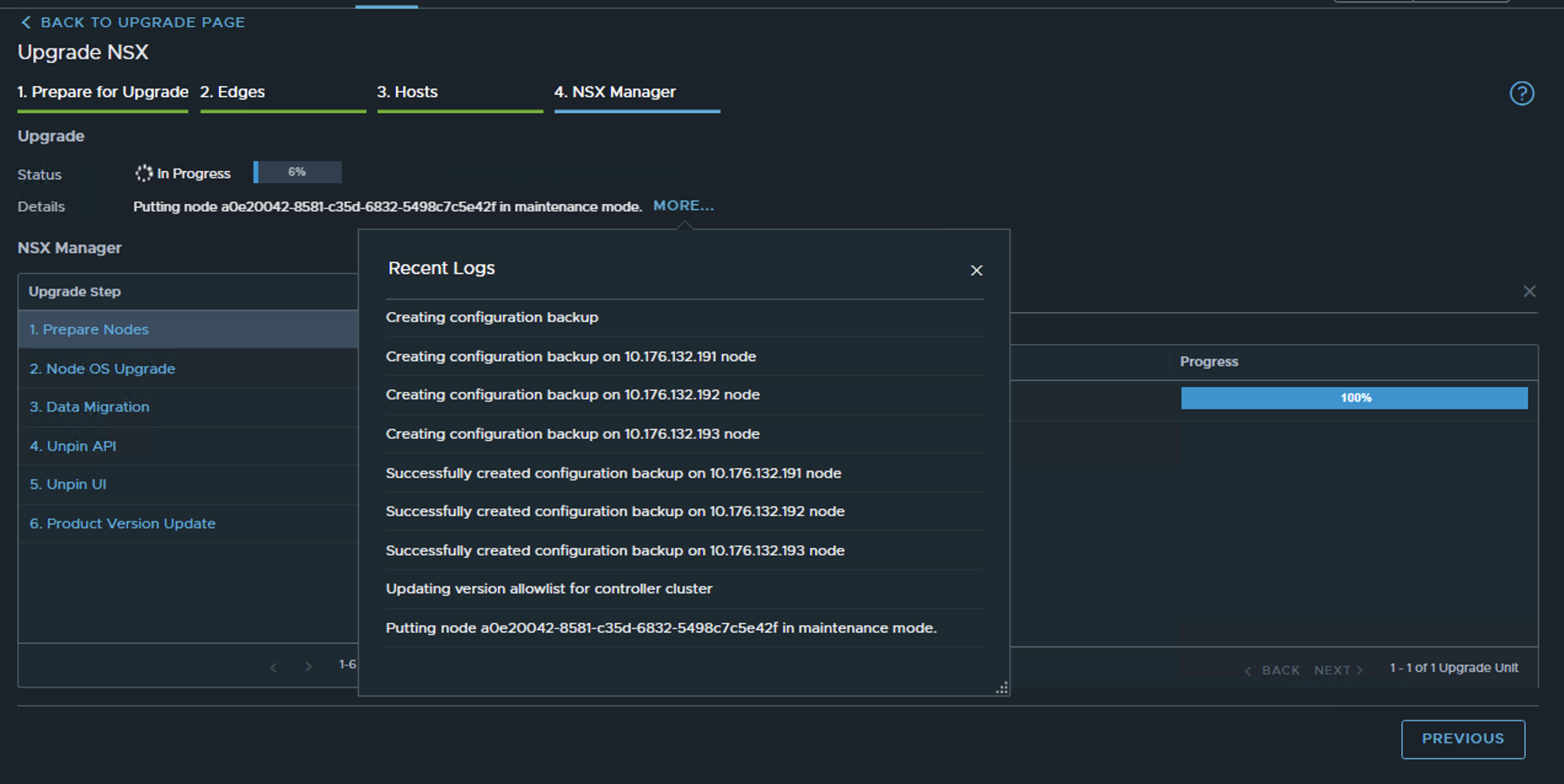
Task: Select the Data Migration step
Action: (89, 407)
